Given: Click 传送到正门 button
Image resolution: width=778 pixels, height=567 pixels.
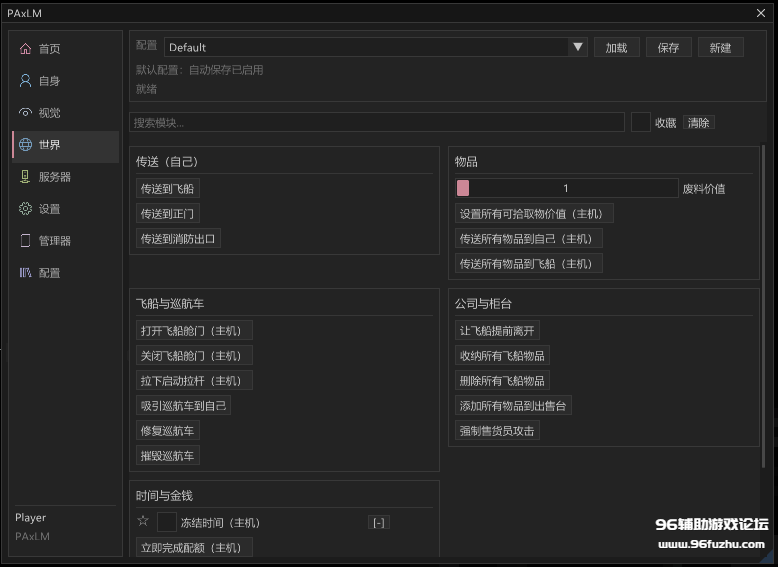Looking at the screenshot, I should [167, 214].
